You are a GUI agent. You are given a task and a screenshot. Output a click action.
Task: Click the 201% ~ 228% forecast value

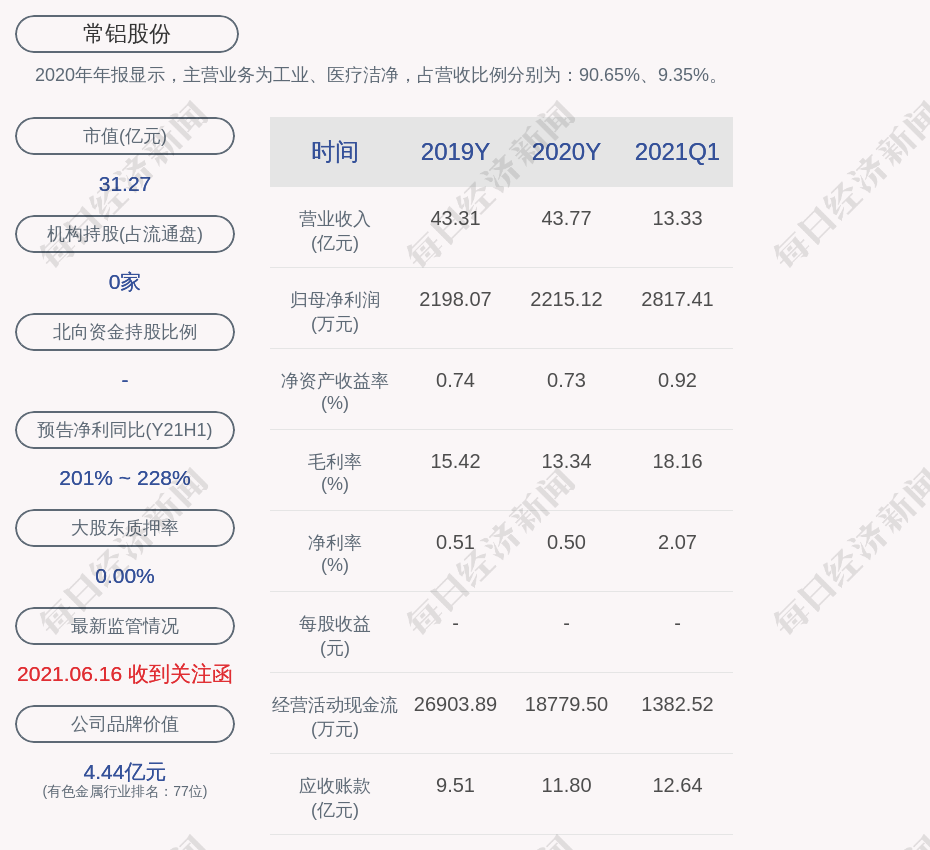[x=125, y=478]
